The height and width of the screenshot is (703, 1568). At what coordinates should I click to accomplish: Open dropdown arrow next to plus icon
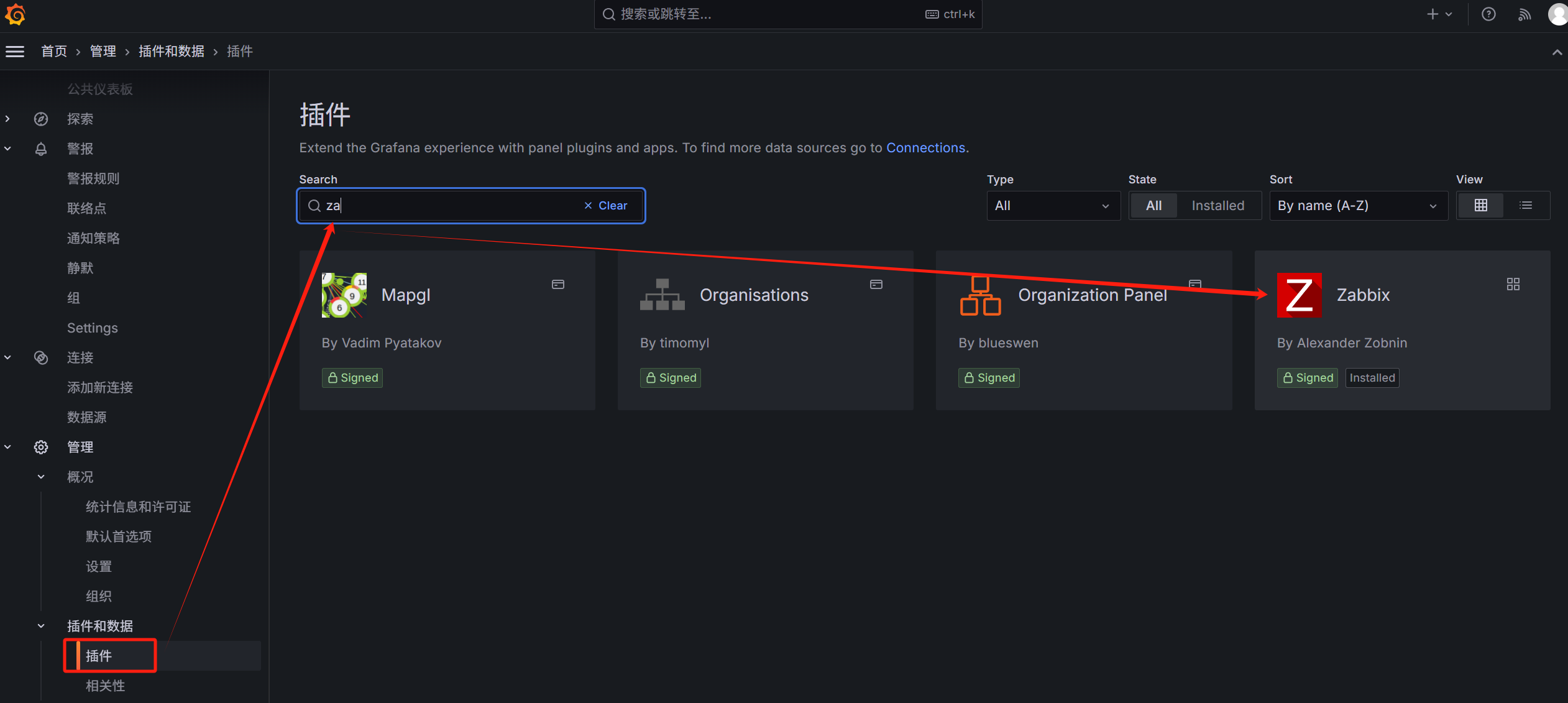point(1449,14)
